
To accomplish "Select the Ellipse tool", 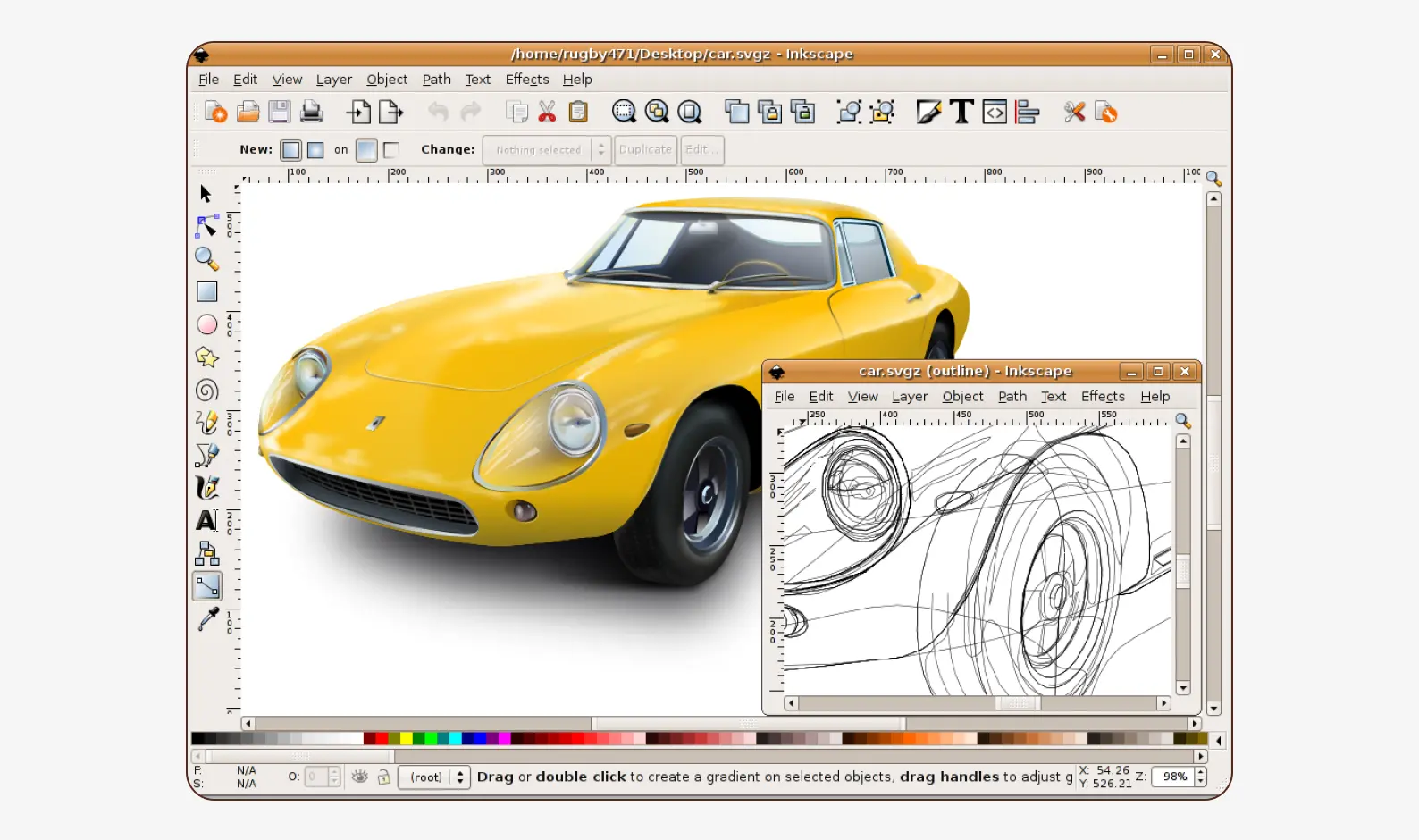I will pos(206,324).
